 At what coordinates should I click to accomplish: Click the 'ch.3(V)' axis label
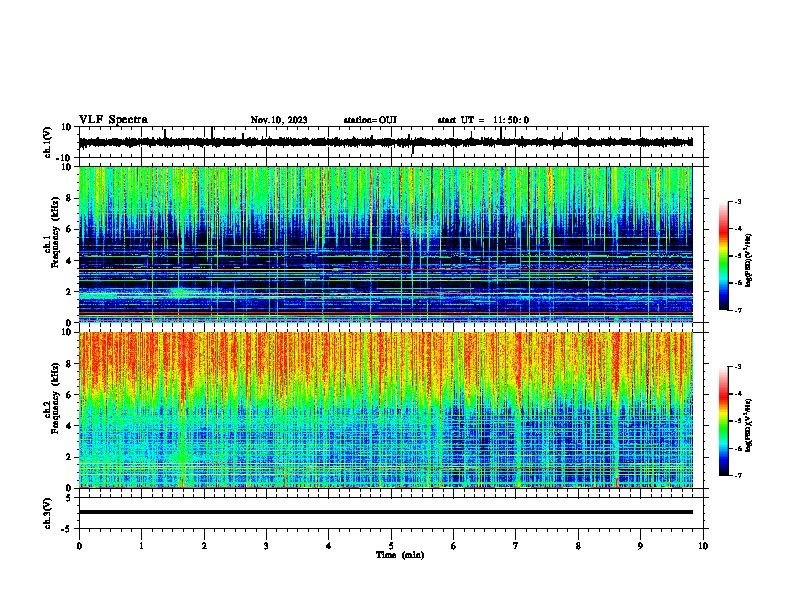[x=48, y=513]
